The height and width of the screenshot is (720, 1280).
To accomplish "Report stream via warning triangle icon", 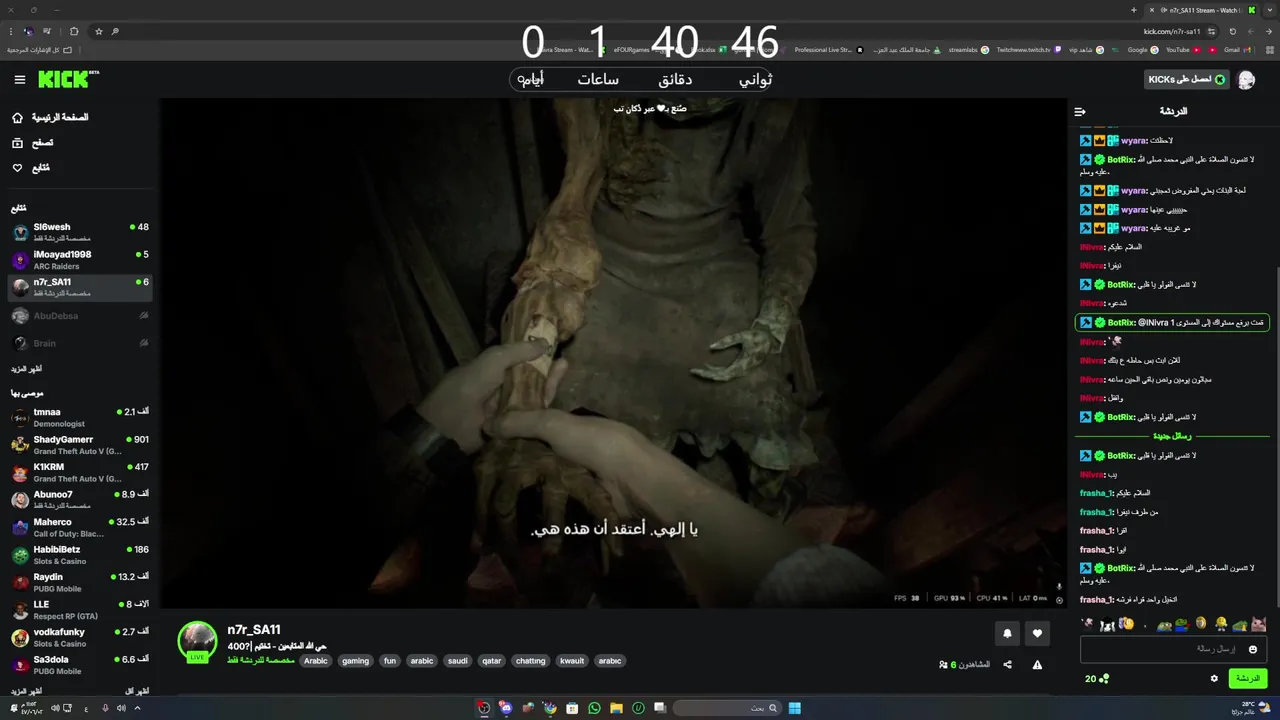I will pos(1037,665).
